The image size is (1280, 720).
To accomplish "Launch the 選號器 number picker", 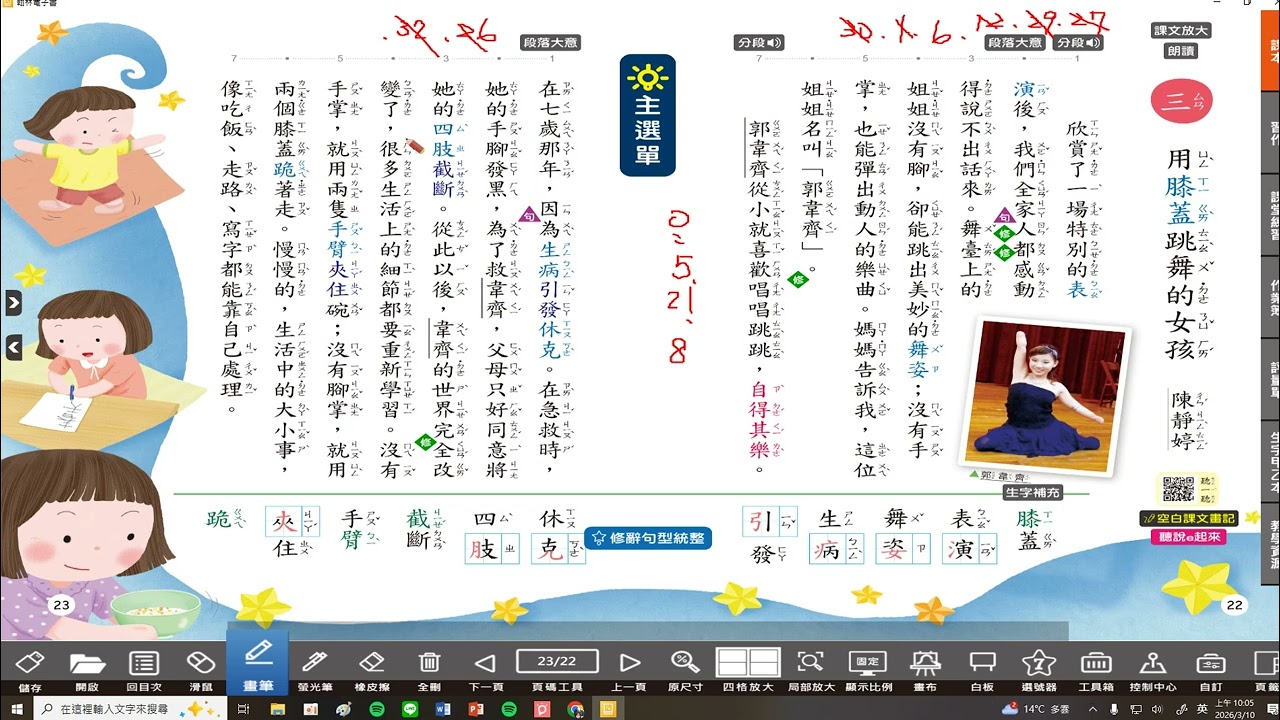I will [x=1039, y=669].
